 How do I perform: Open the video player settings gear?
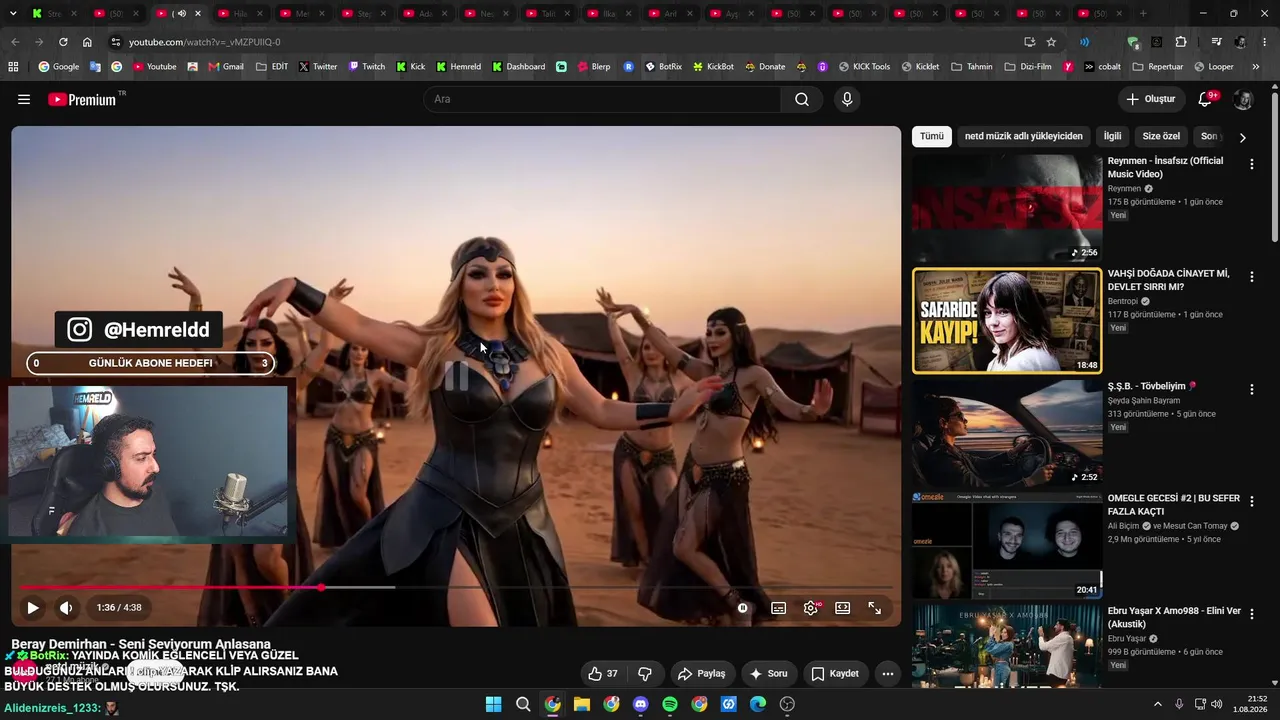coord(811,608)
